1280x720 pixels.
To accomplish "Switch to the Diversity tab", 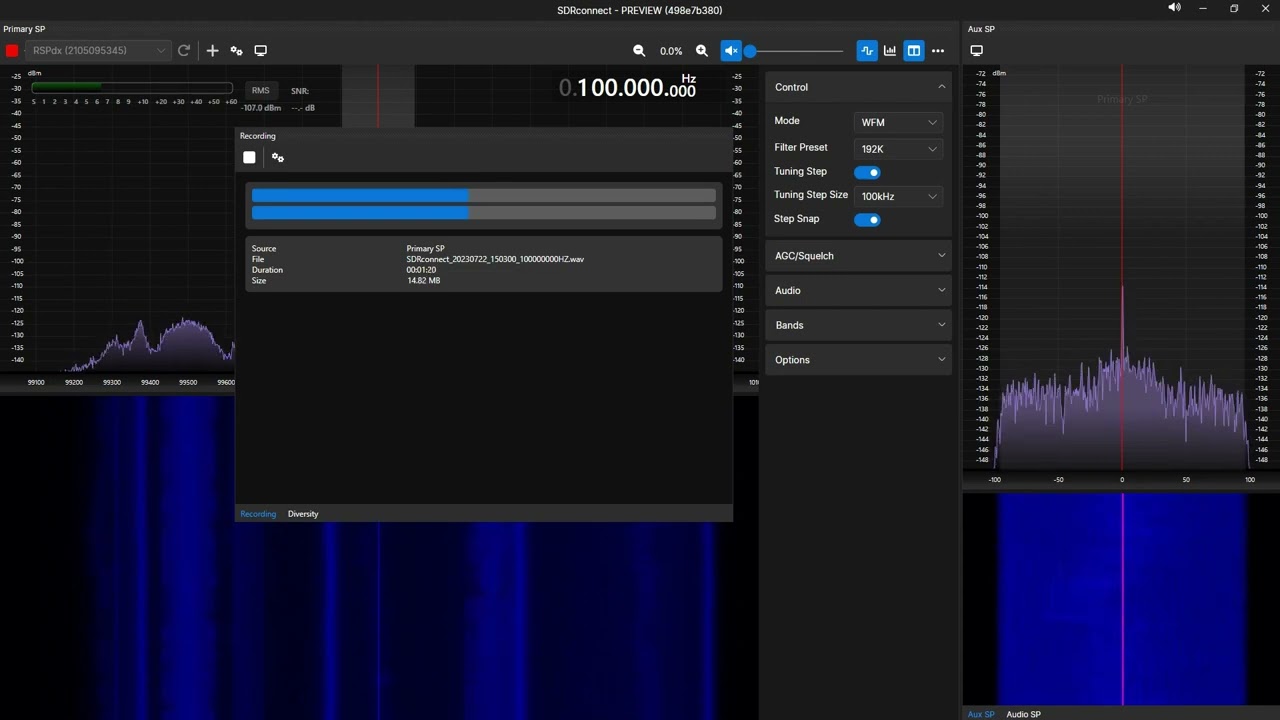I will 303,514.
